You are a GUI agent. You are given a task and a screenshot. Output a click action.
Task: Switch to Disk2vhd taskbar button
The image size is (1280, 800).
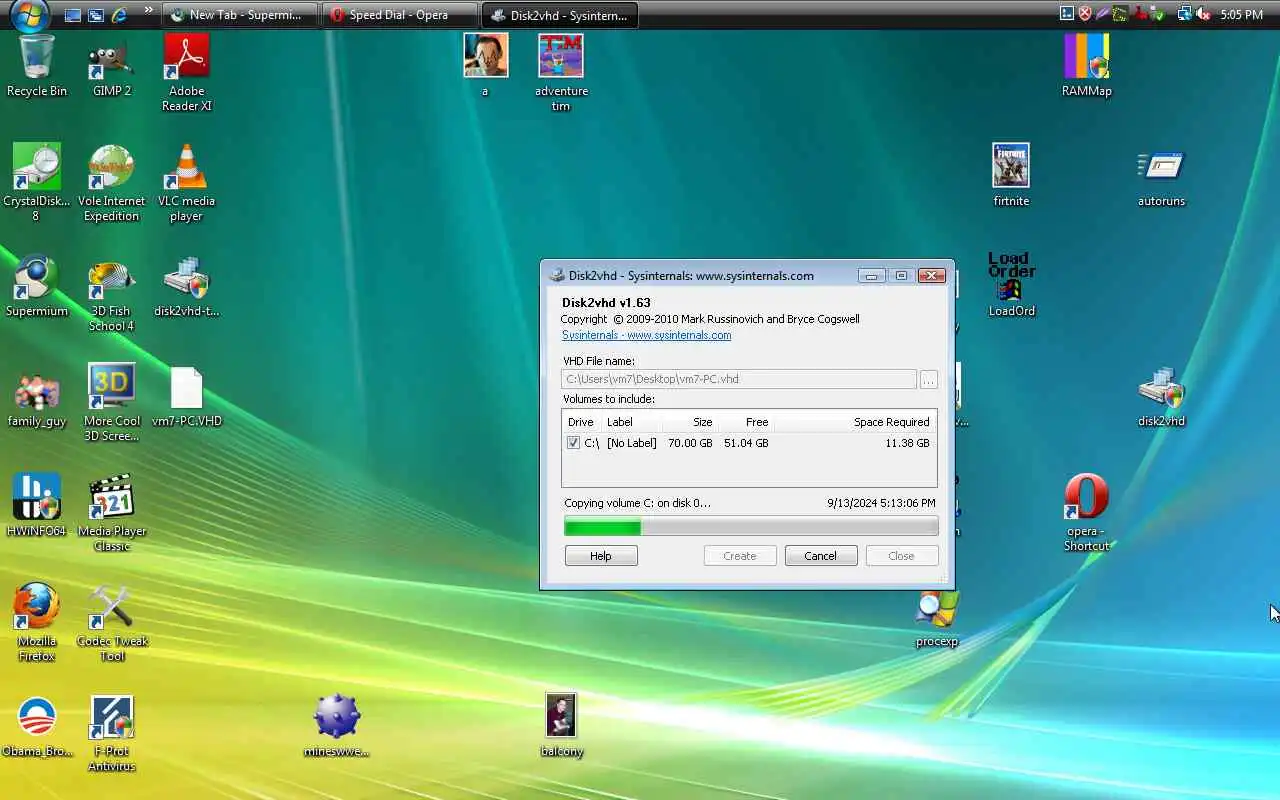pyautogui.click(x=560, y=15)
